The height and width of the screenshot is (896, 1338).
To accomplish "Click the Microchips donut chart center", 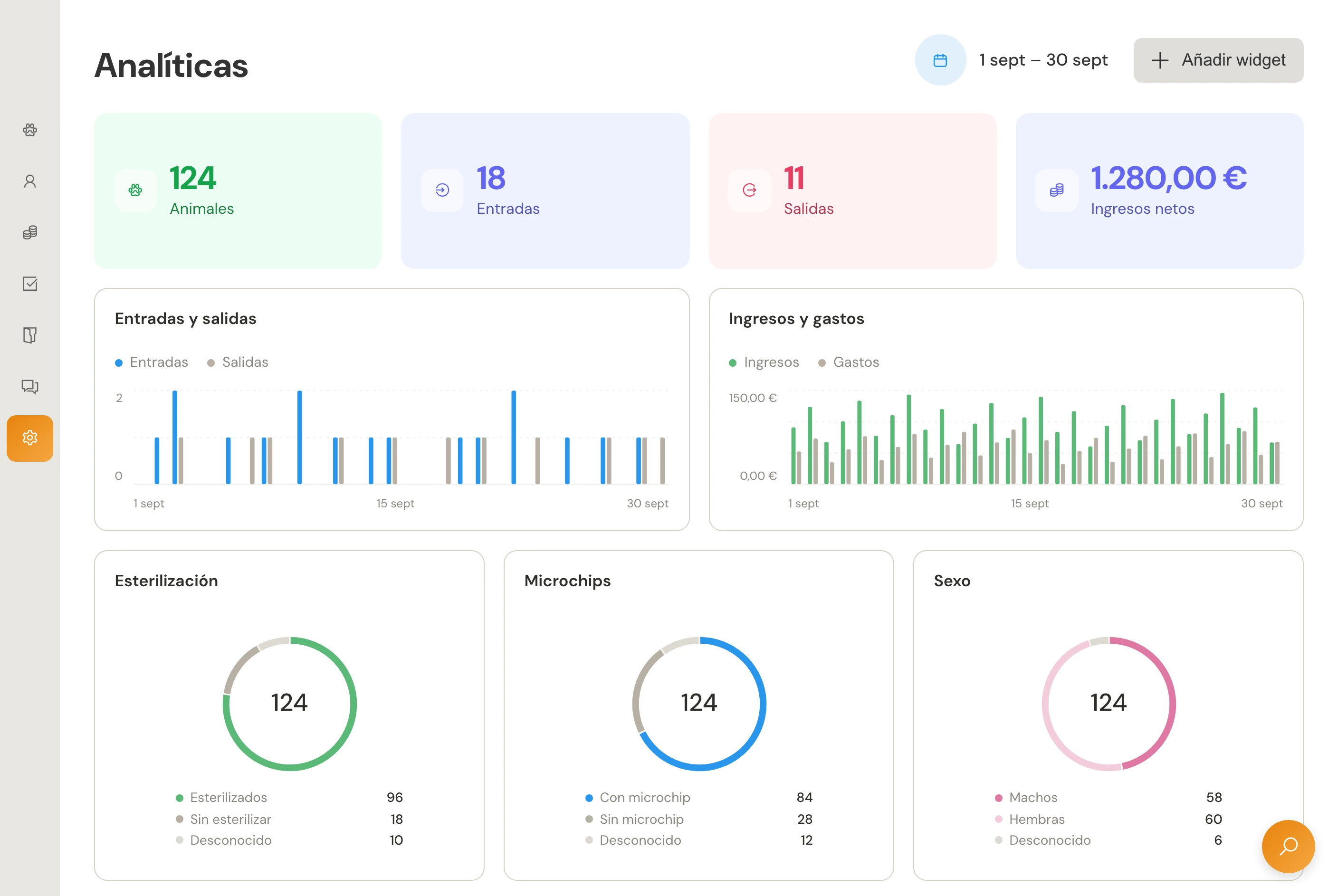I will pyautogui.click(x=699, y=704).
